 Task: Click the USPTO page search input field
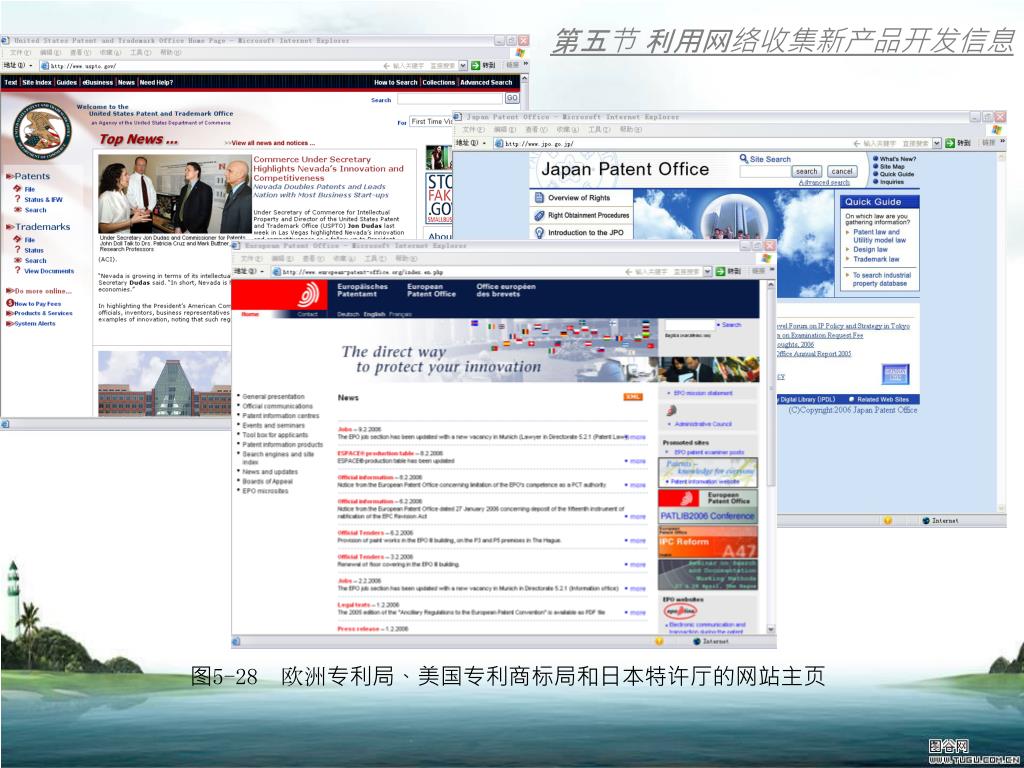449,99
